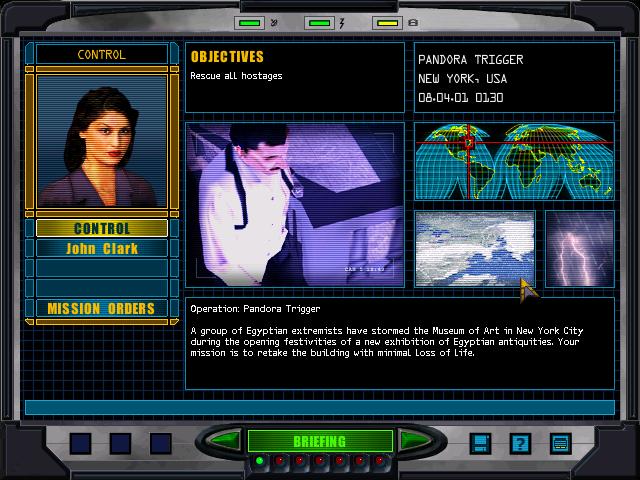Viewport: 640px width, 480px height.
Task: Select the second red phase indicator dot
Action: tap(297, 461)
